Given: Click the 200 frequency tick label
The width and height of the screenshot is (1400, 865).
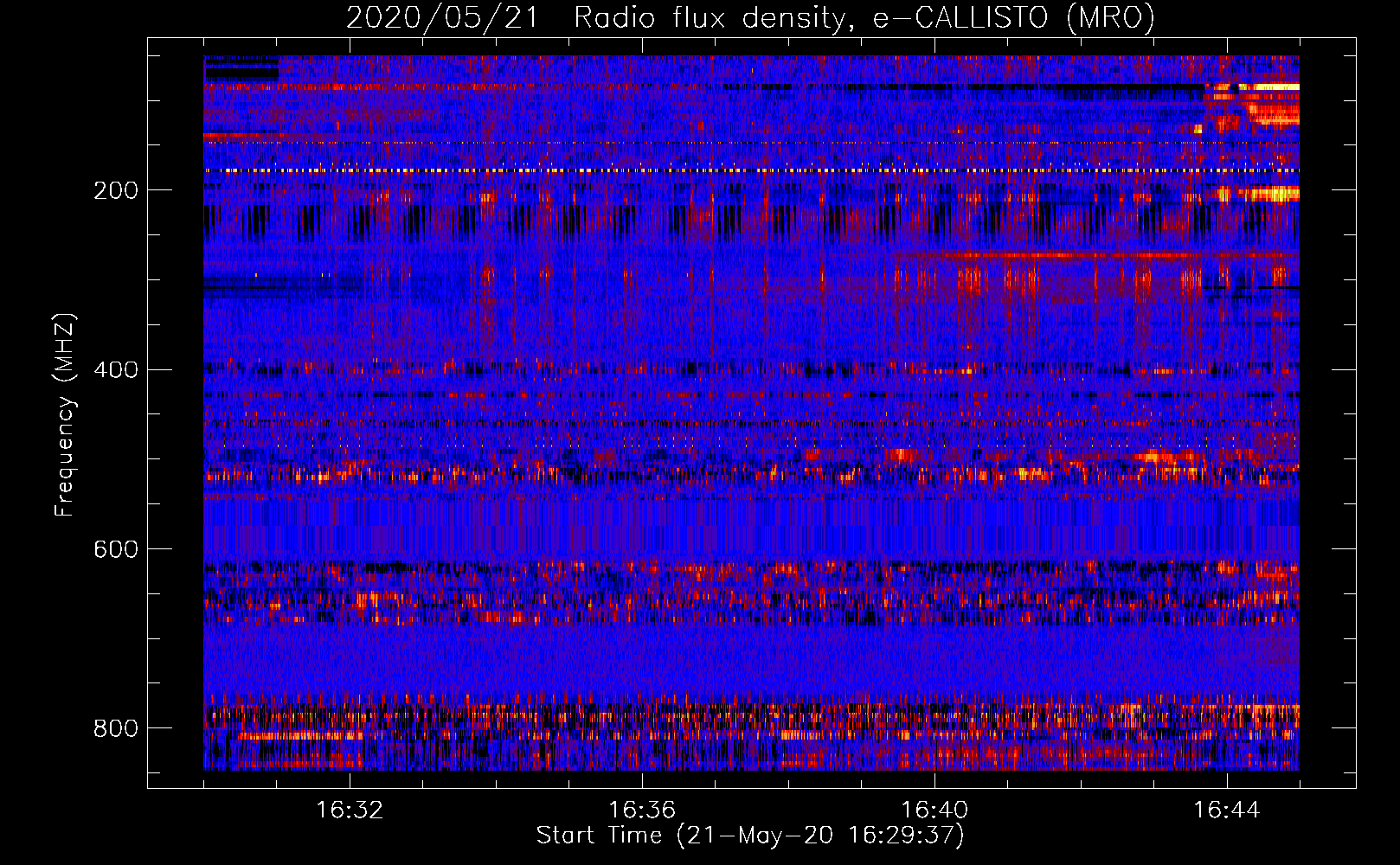Looking at the screenshot, I should click(x=116, y=190).
